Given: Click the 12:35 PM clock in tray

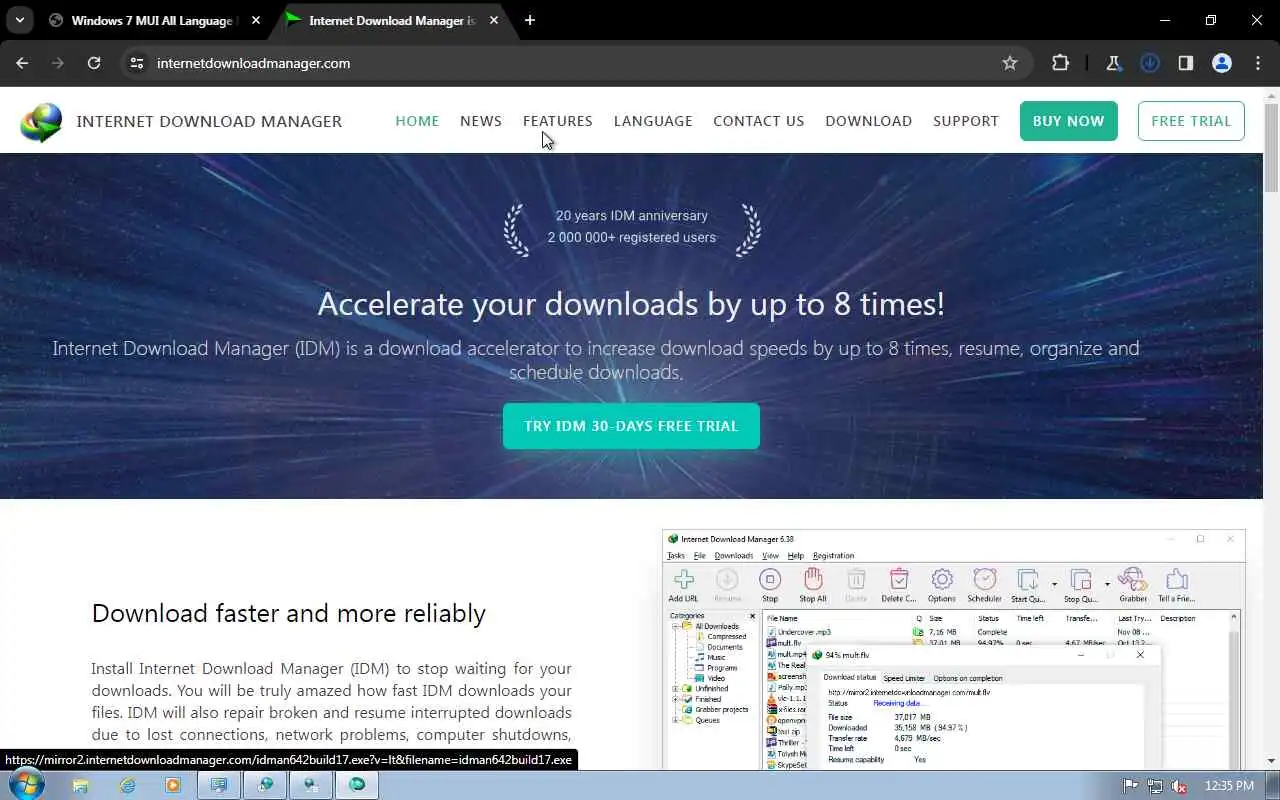Looking at the screenshot, I should (1229, 786).
